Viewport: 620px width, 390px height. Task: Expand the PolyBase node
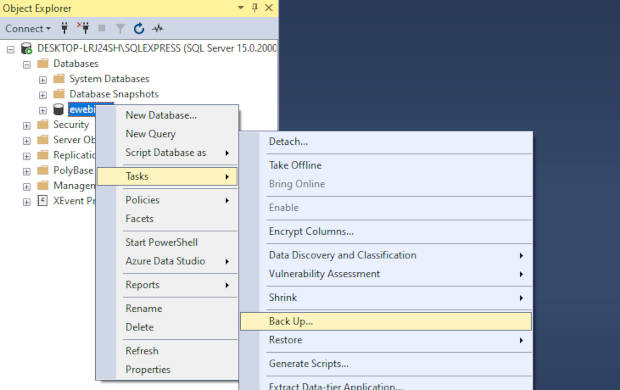26,171
